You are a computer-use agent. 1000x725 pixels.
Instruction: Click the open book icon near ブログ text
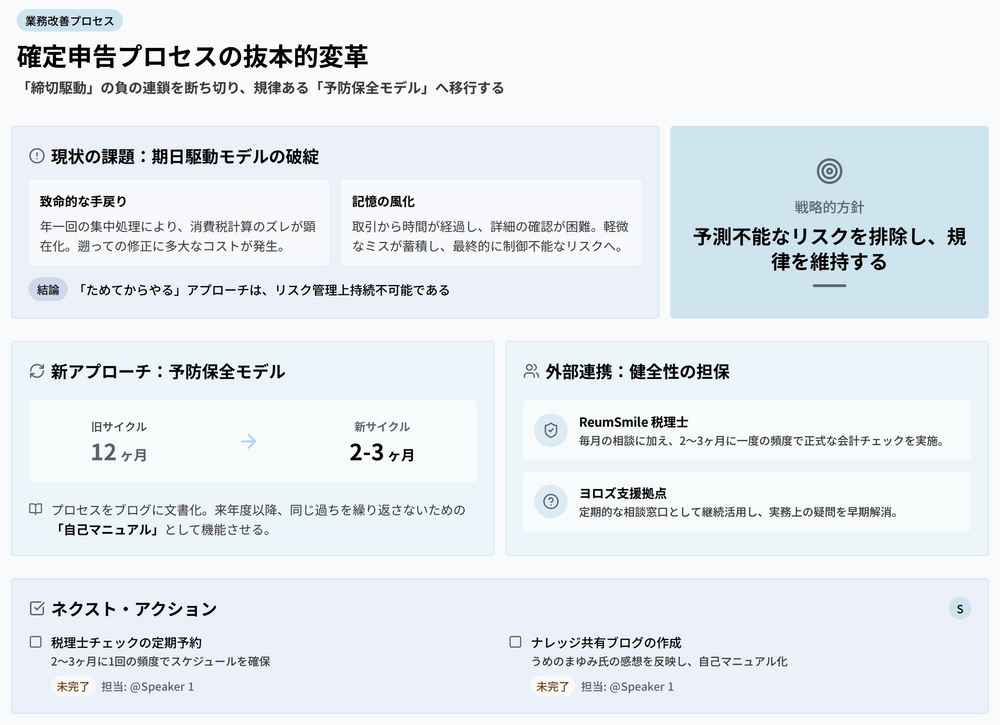[36, 510]
